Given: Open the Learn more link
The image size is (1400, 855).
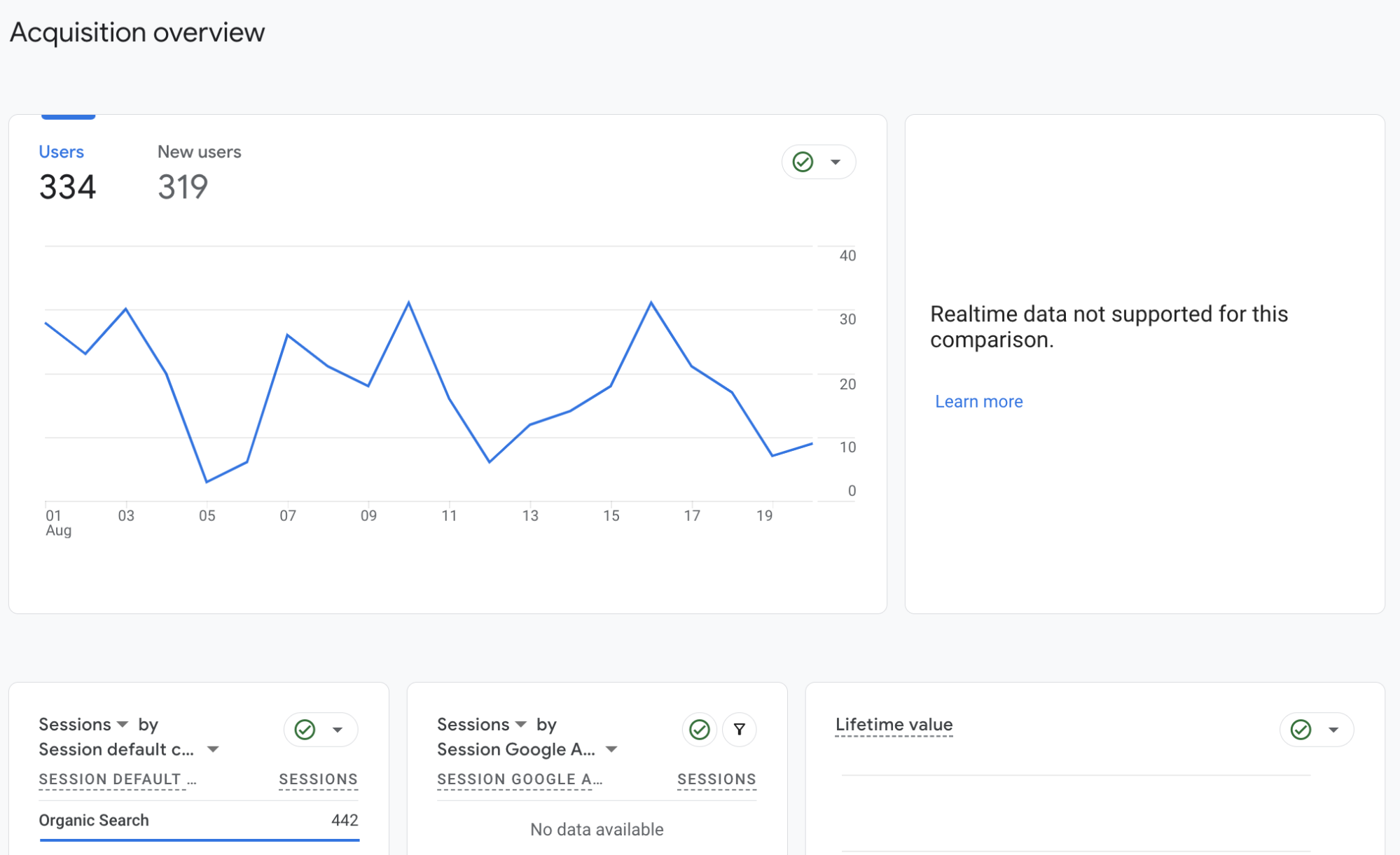Looking at the screenshot, I should click(x=978, y=401).
